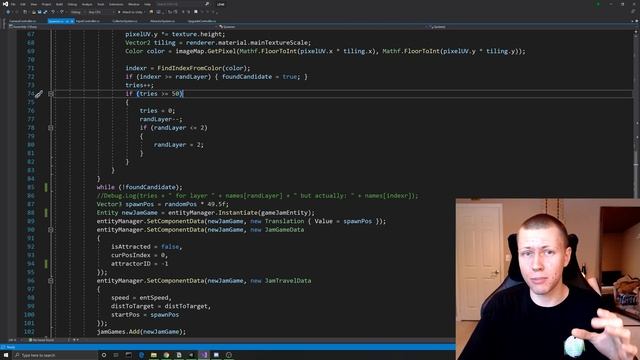
Task: Focus the Visual Studio search box
Action: point(182,4)
